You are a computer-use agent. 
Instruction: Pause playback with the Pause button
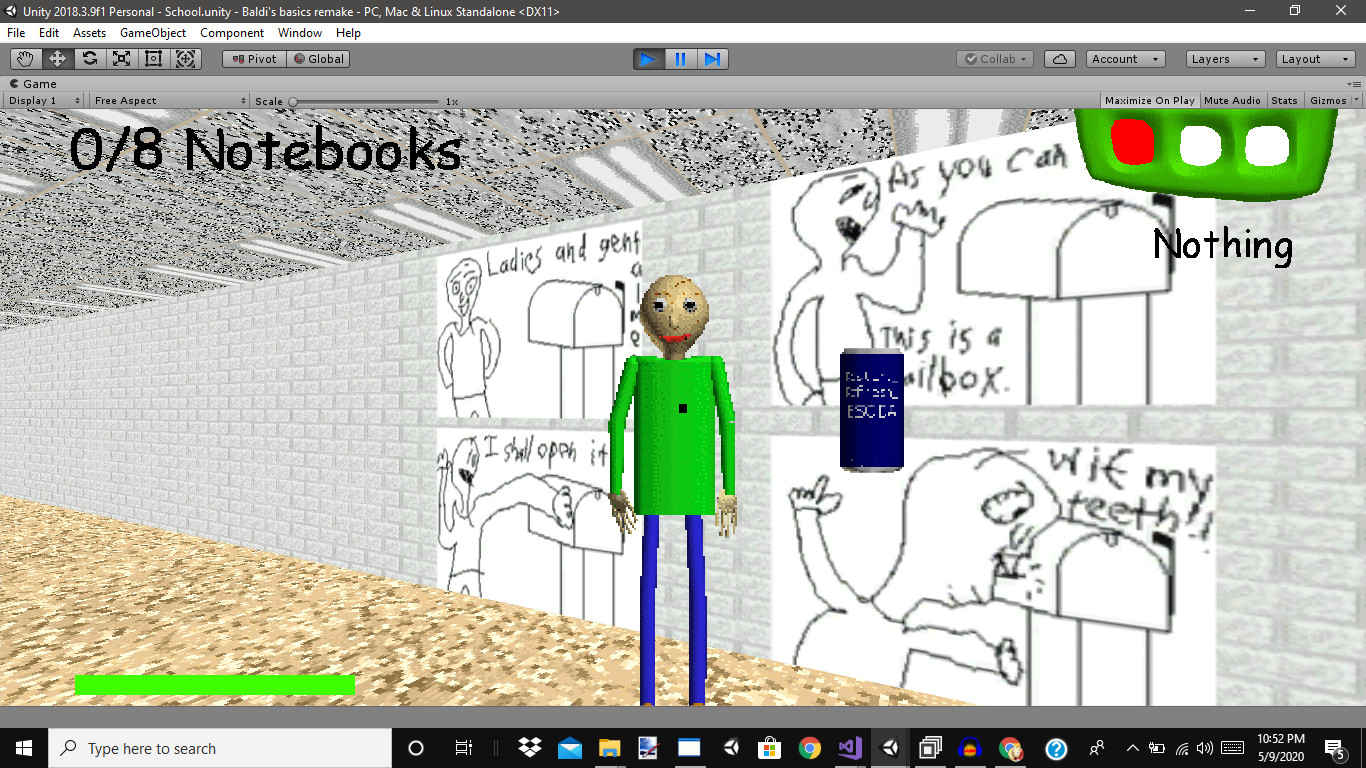[680, 59]
